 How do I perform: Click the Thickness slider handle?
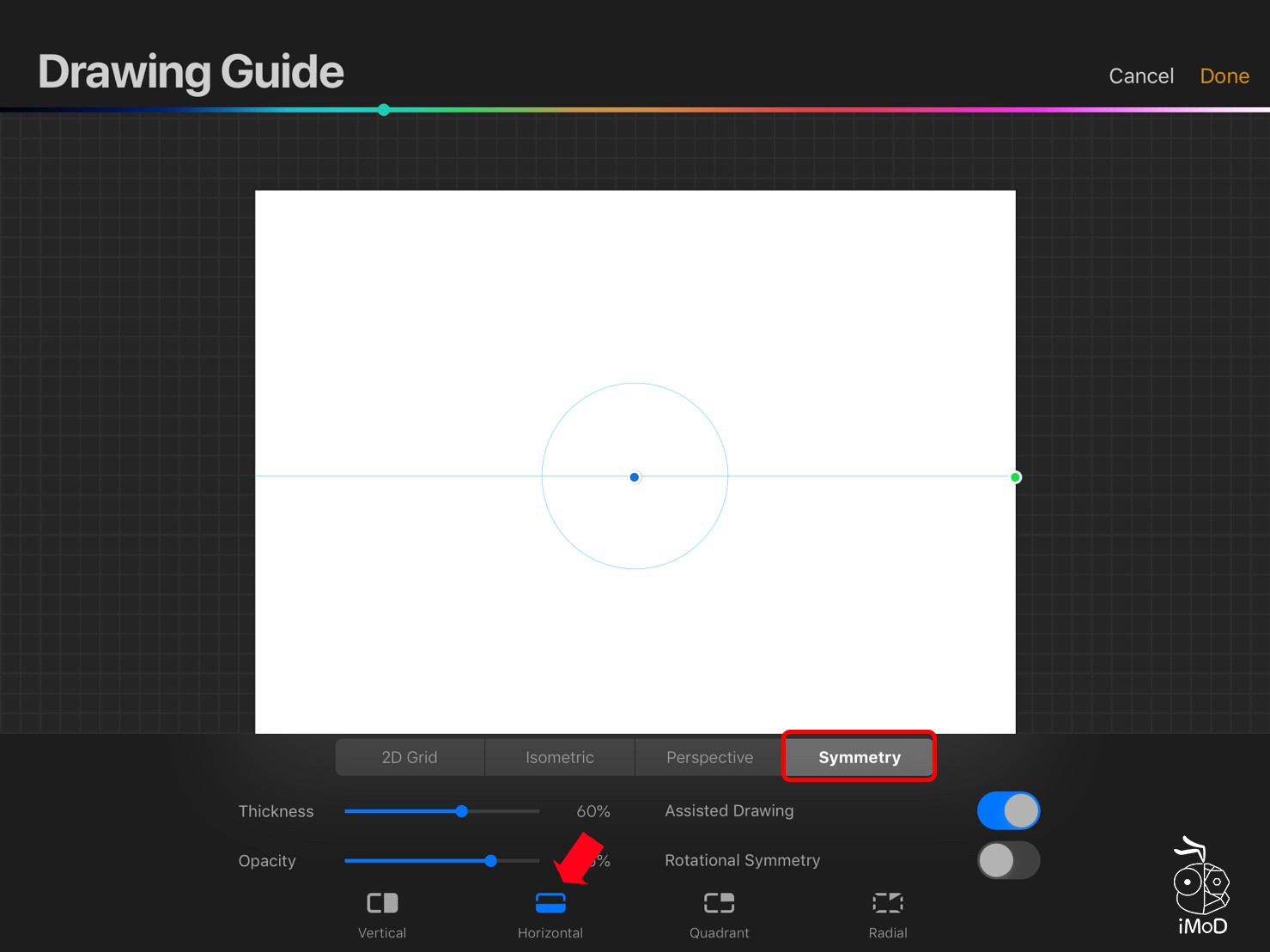tap(462, 811)
